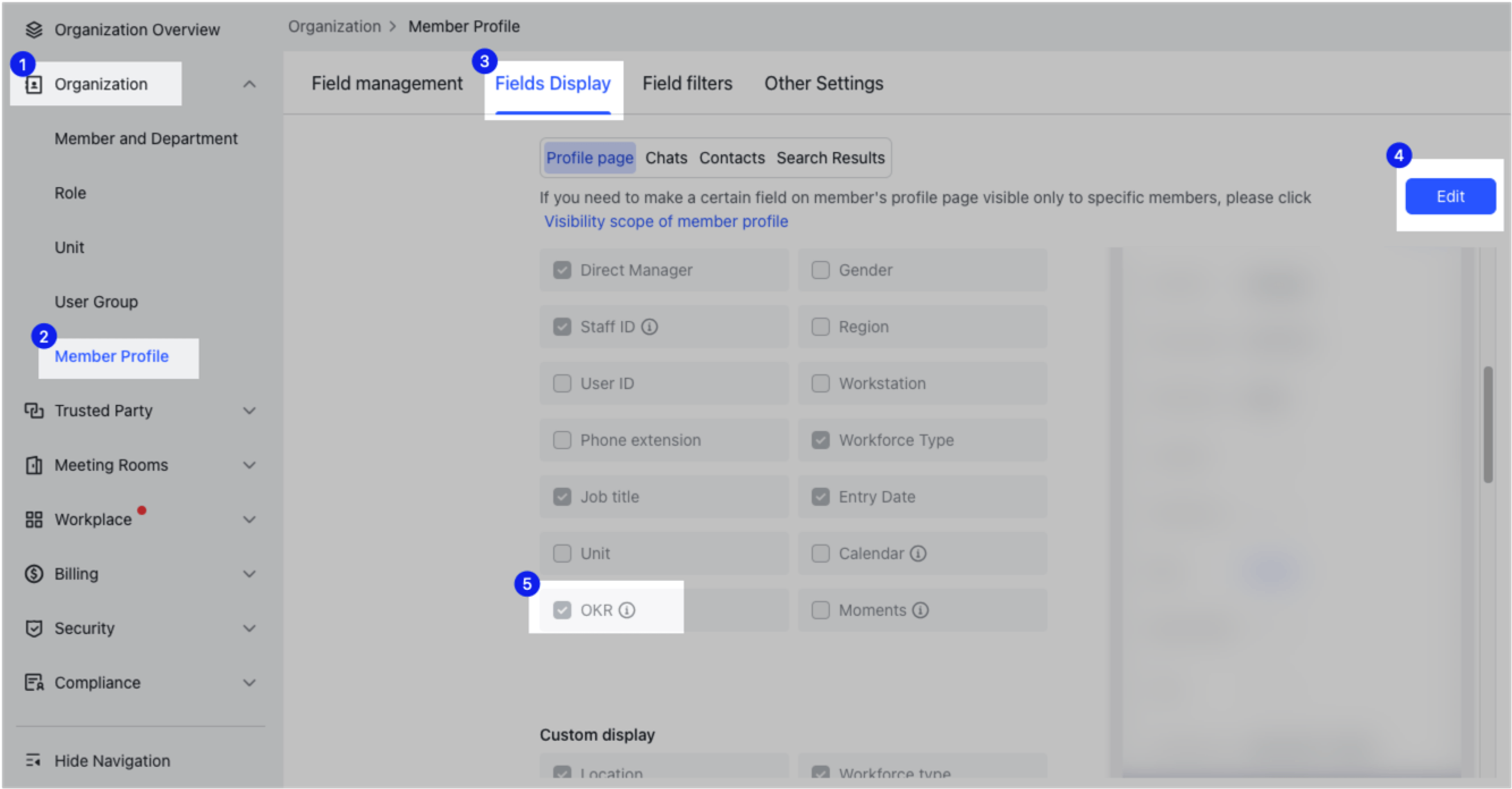Open Visibility scope of member profile link
This screenshot has width=1512, height=789.
666,221
